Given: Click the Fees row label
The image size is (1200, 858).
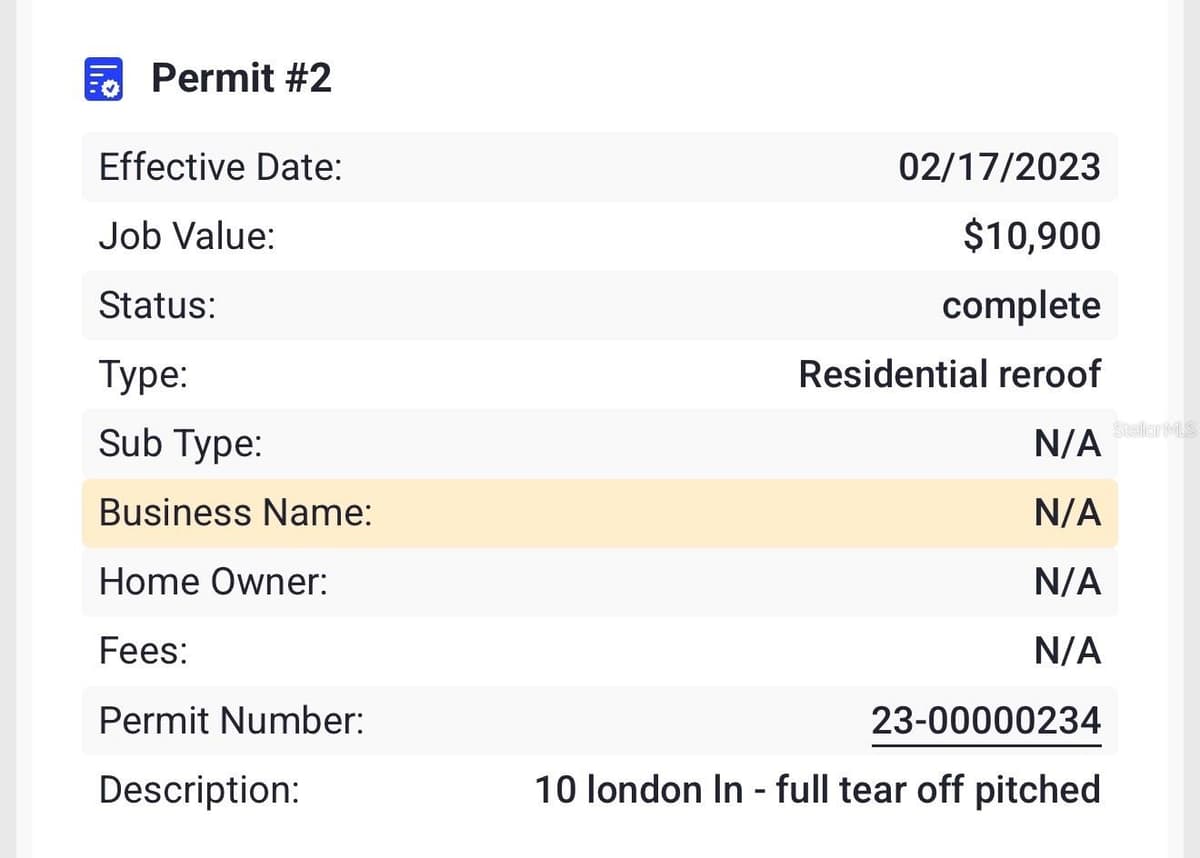Looking at the screenshot, I should [143, 651].
